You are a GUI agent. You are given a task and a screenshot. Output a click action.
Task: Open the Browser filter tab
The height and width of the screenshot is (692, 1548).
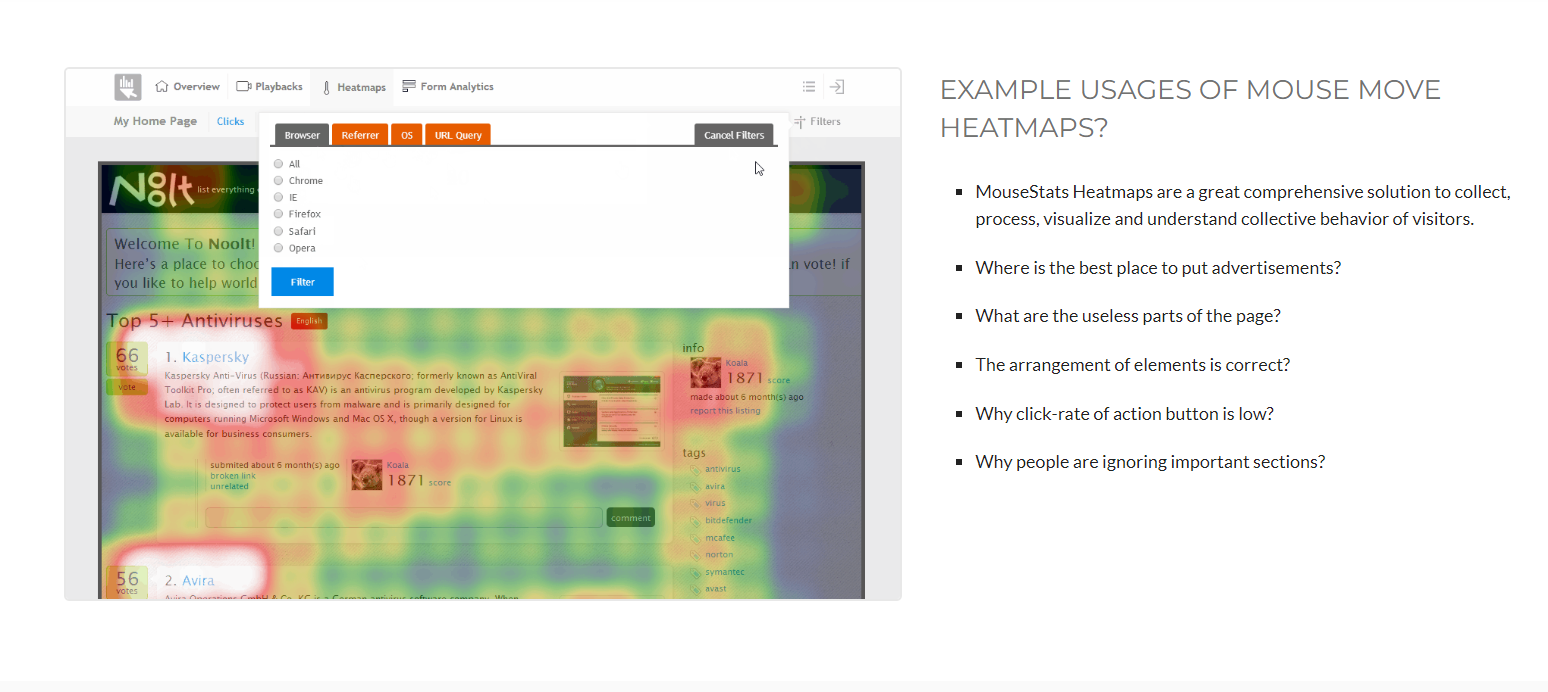point(301,134)
